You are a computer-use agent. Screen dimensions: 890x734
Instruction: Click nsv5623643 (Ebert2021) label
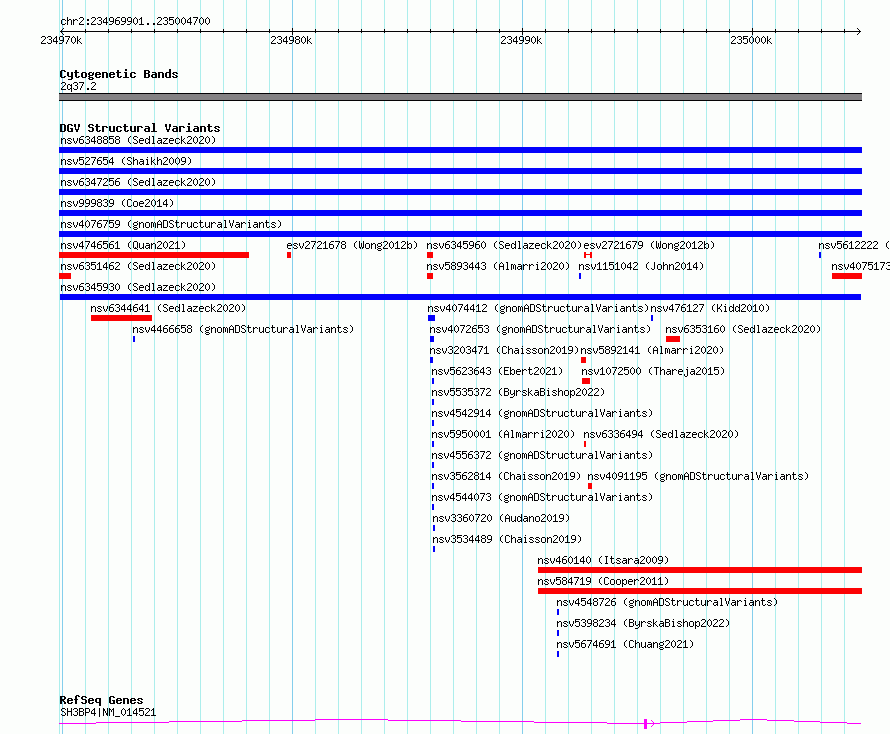pyautogui.click(x=497, y=371)
